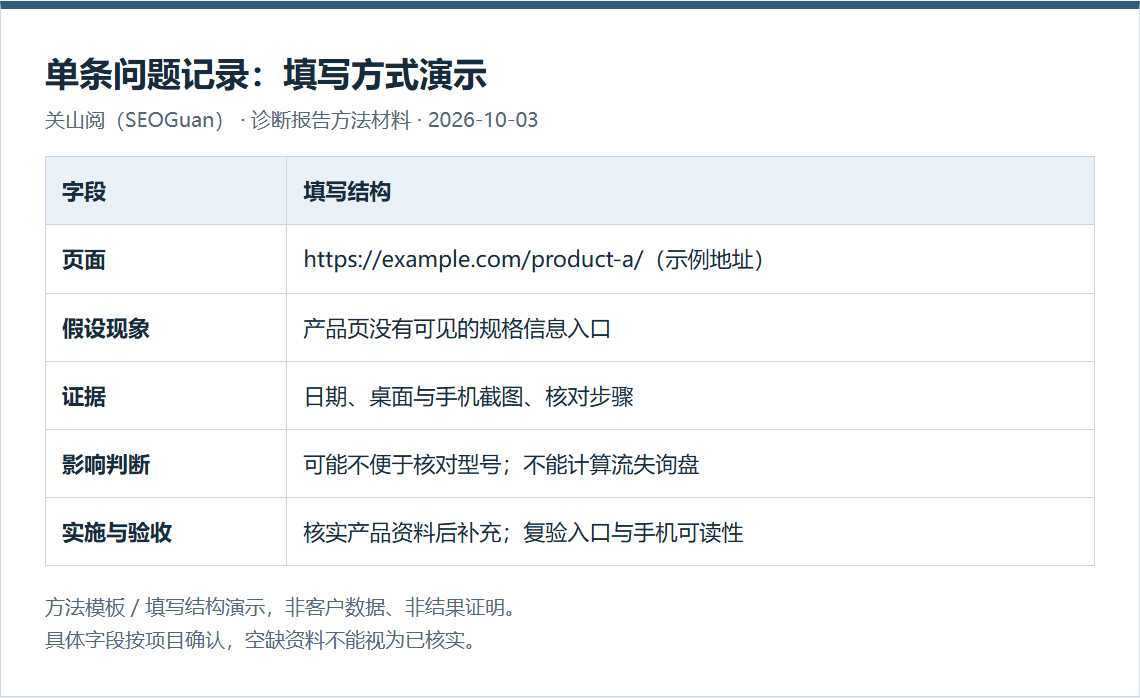Click the subtitle part 诊断报告方法材料

point(331,120)
